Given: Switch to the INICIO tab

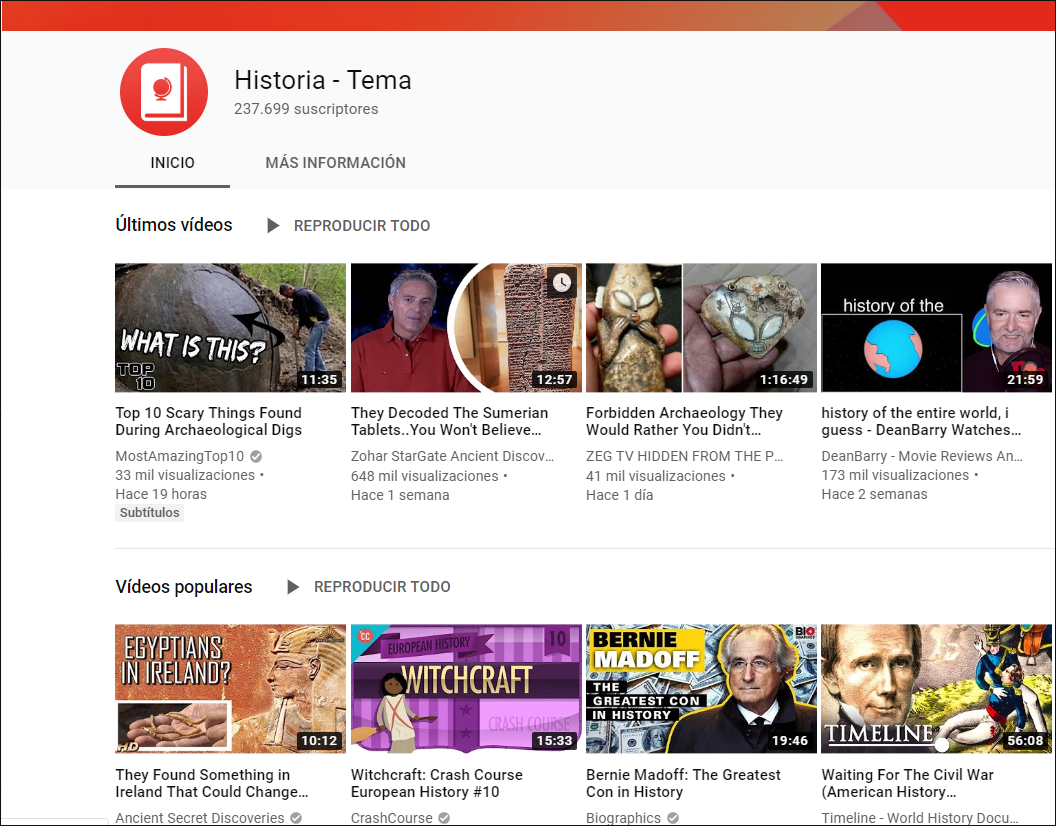Looking at the screenshot, I should click(172, 163).
